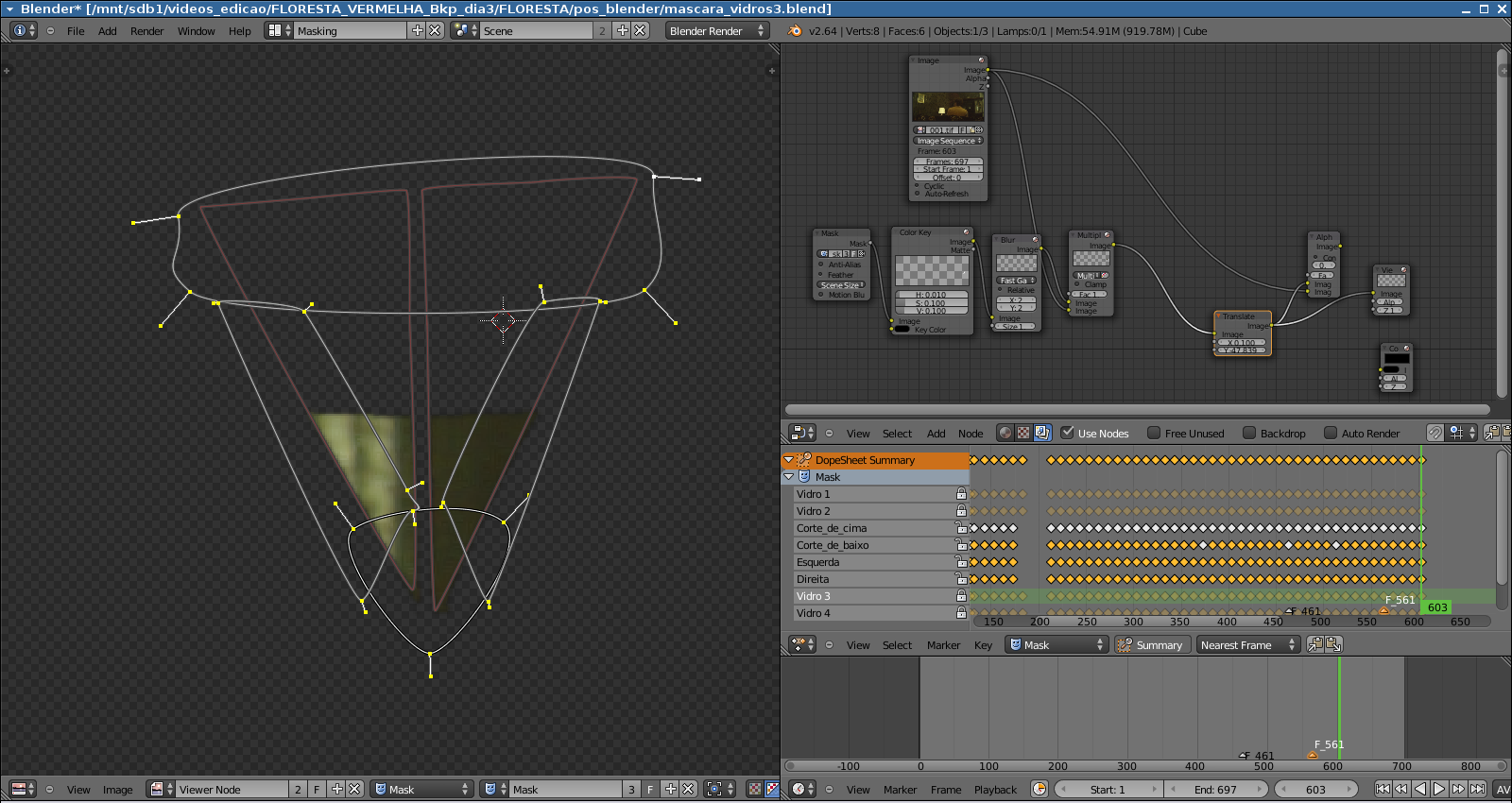Click the Translate node header
The width and height of the screenshot is (1512, 803).
click(1241, 316)
